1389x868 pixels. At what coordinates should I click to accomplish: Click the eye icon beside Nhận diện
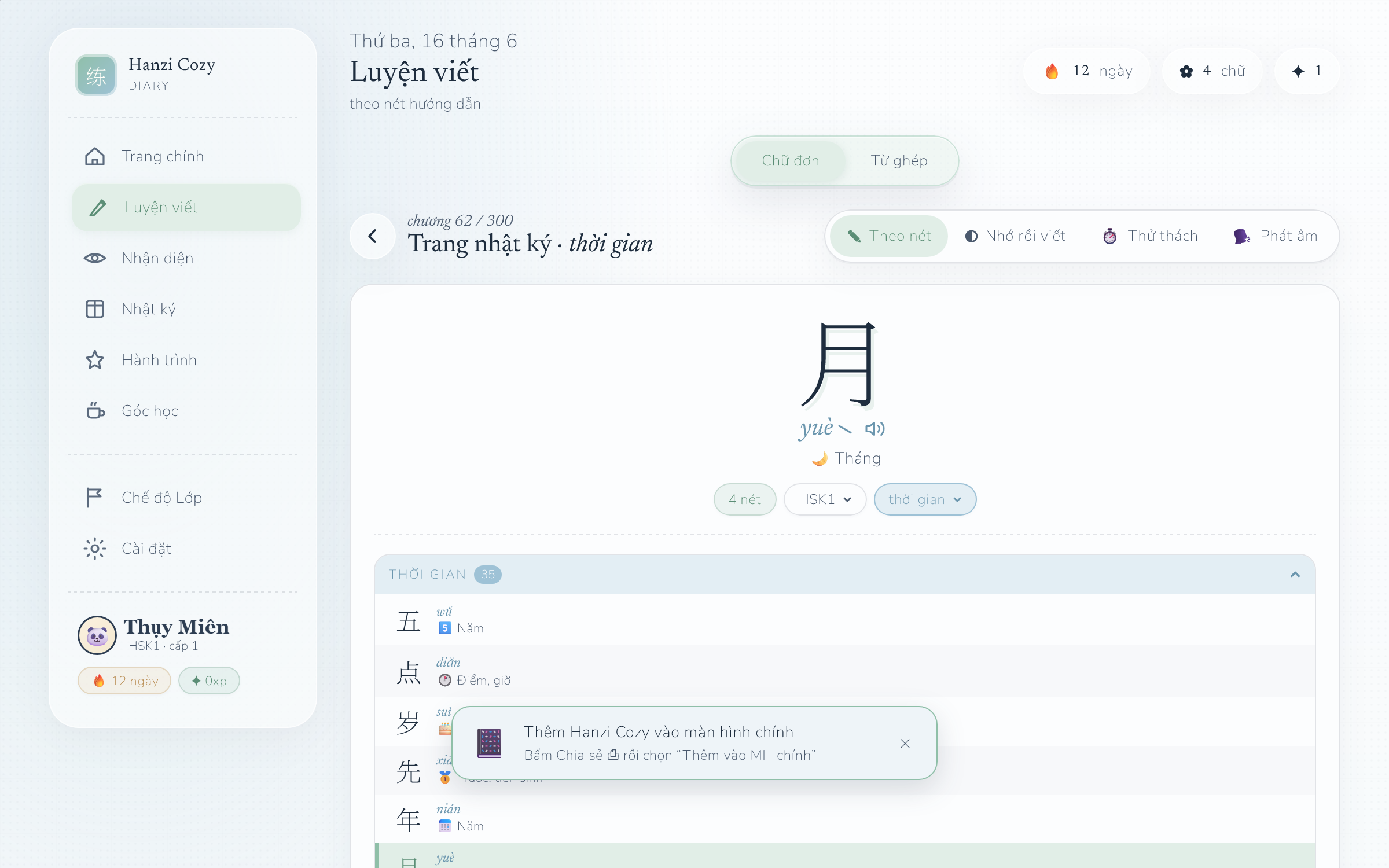click(95, 258)
